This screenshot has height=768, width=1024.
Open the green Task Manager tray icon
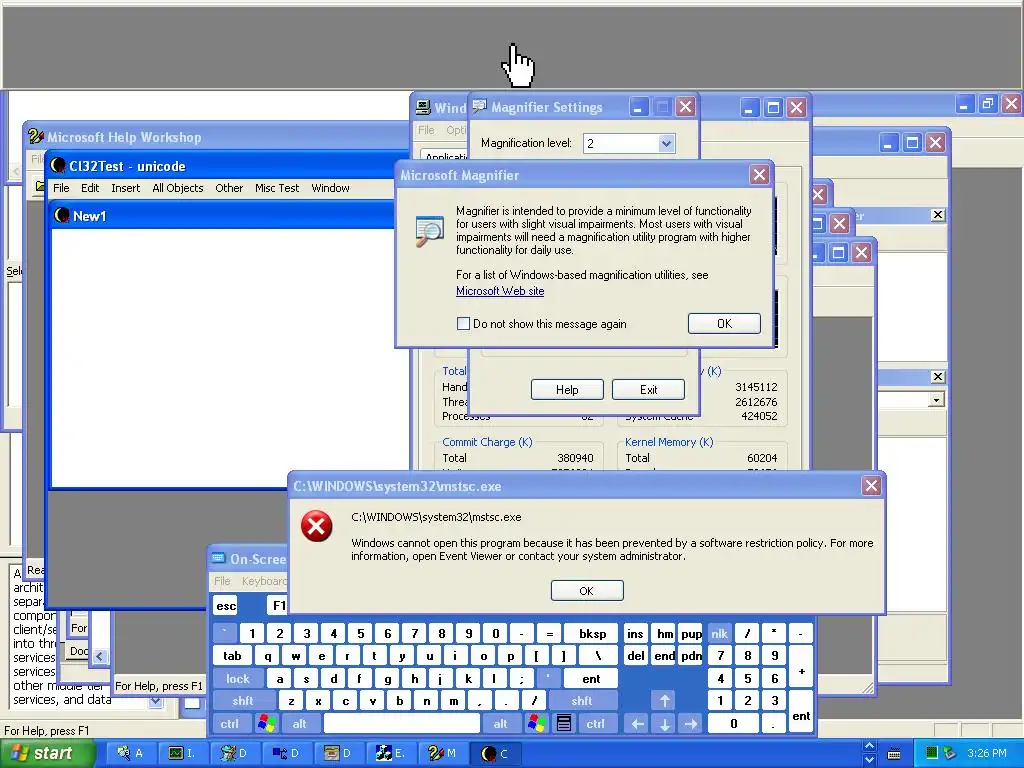[932, 754]
